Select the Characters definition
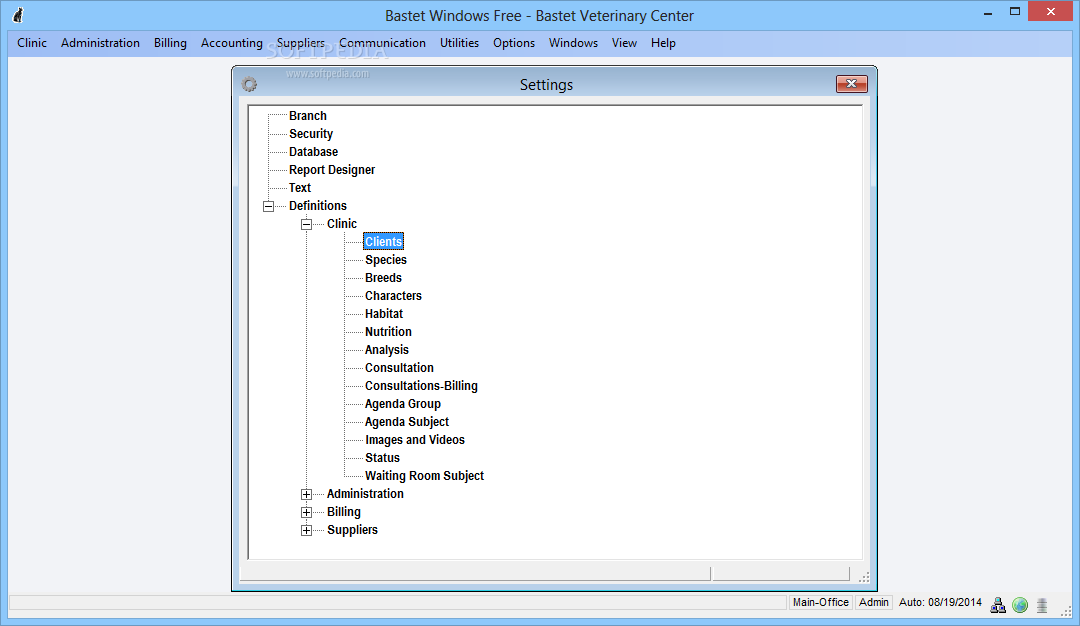Screen dimensions: 1080x626 tap(393, 295)
